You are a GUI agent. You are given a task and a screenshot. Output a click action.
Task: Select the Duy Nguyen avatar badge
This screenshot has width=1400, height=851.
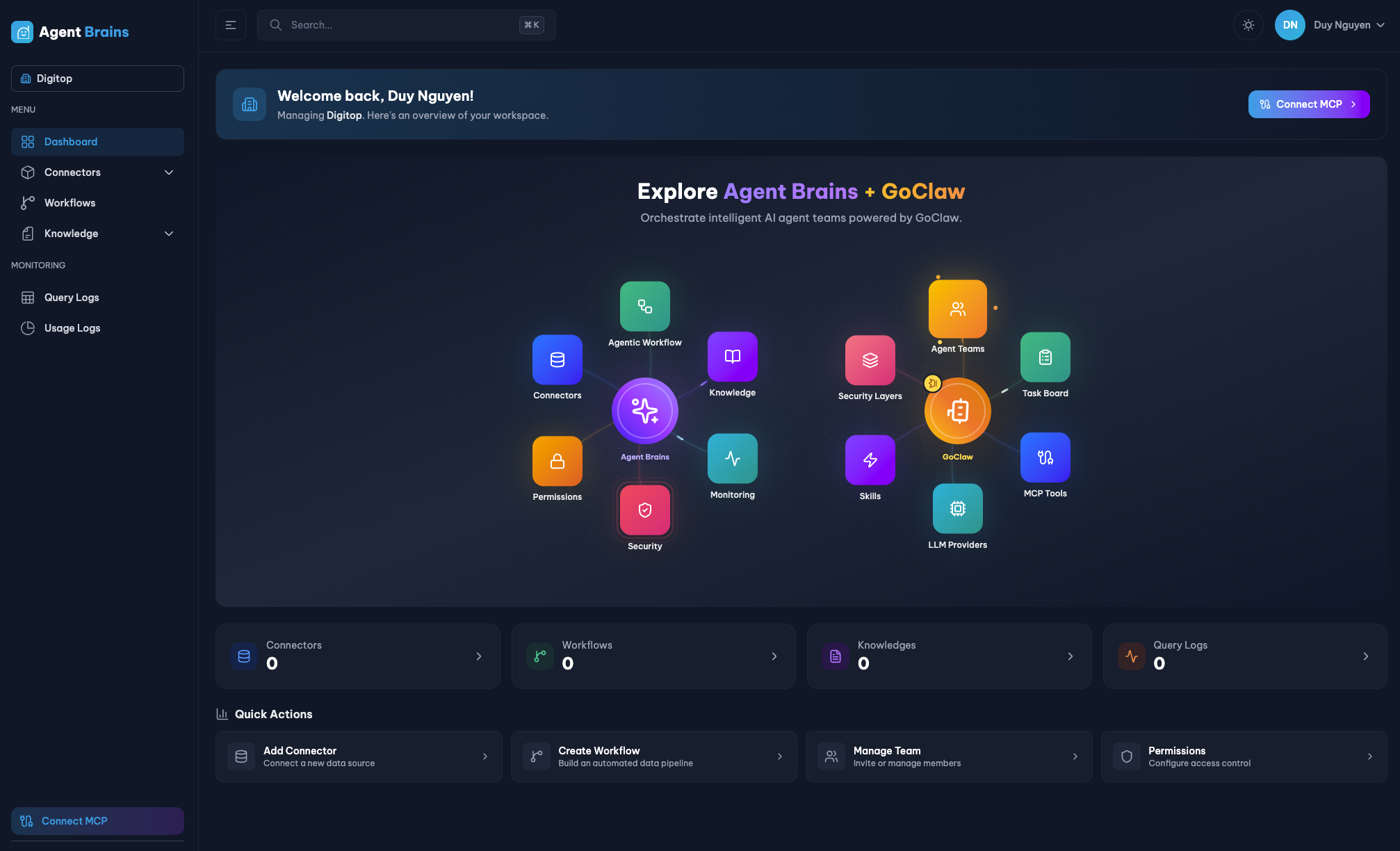click(1289, 24)
